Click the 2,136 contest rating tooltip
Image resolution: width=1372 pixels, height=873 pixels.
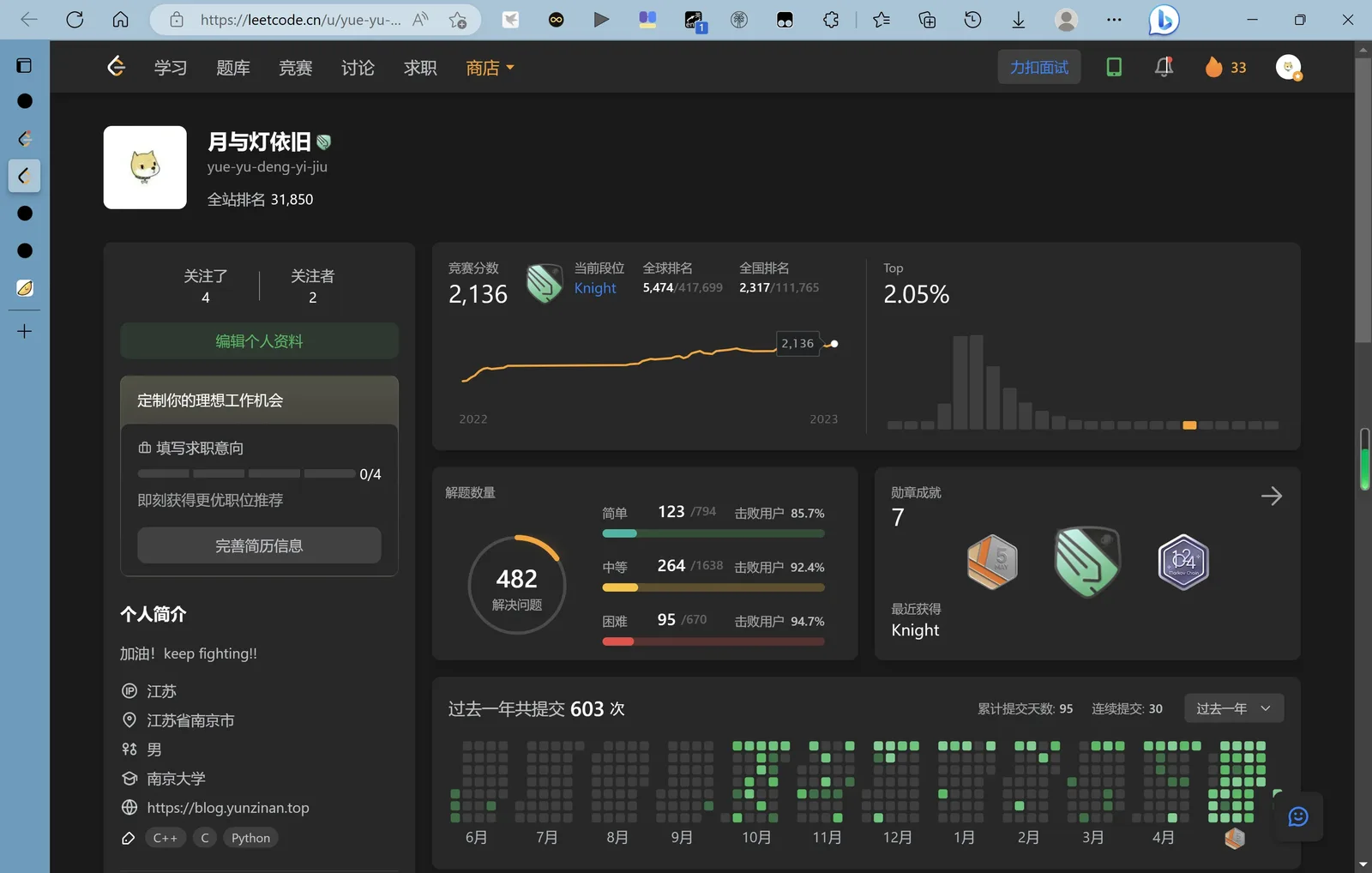pos(797,343)
